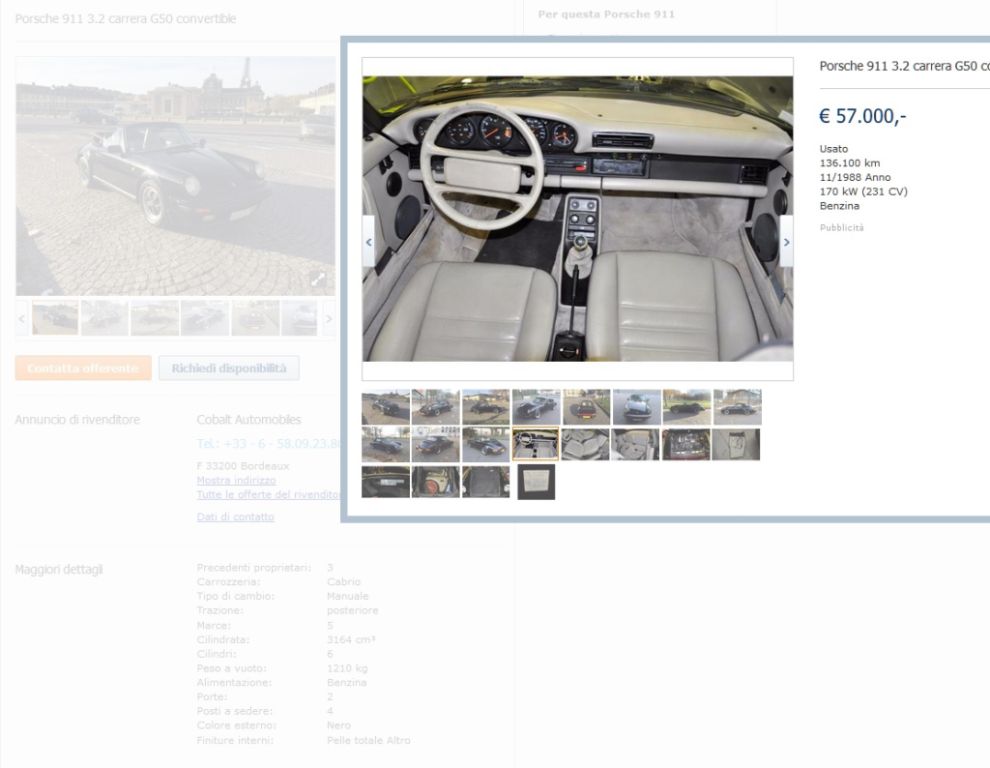Click the large dashboard photo in lightbox
This screenshot has height=768, width=990.
point(578,219)
